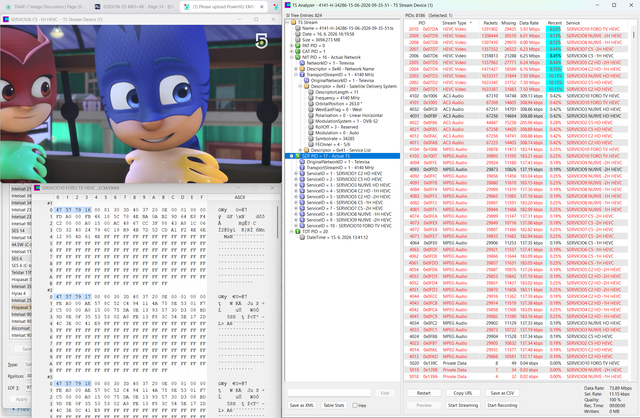
Task: Select the SDT PID = 17 Actual TS row
Action: click(342, 156)
